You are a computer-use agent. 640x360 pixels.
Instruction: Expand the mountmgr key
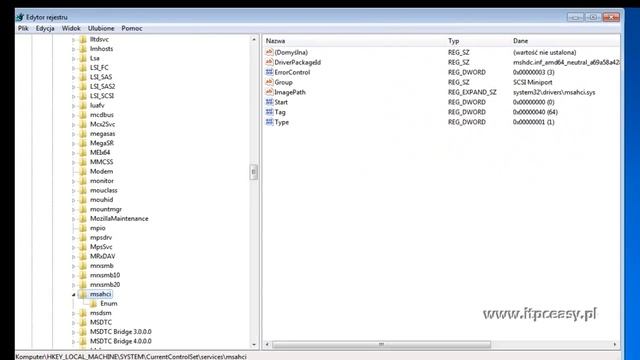(x=73, y=209)
